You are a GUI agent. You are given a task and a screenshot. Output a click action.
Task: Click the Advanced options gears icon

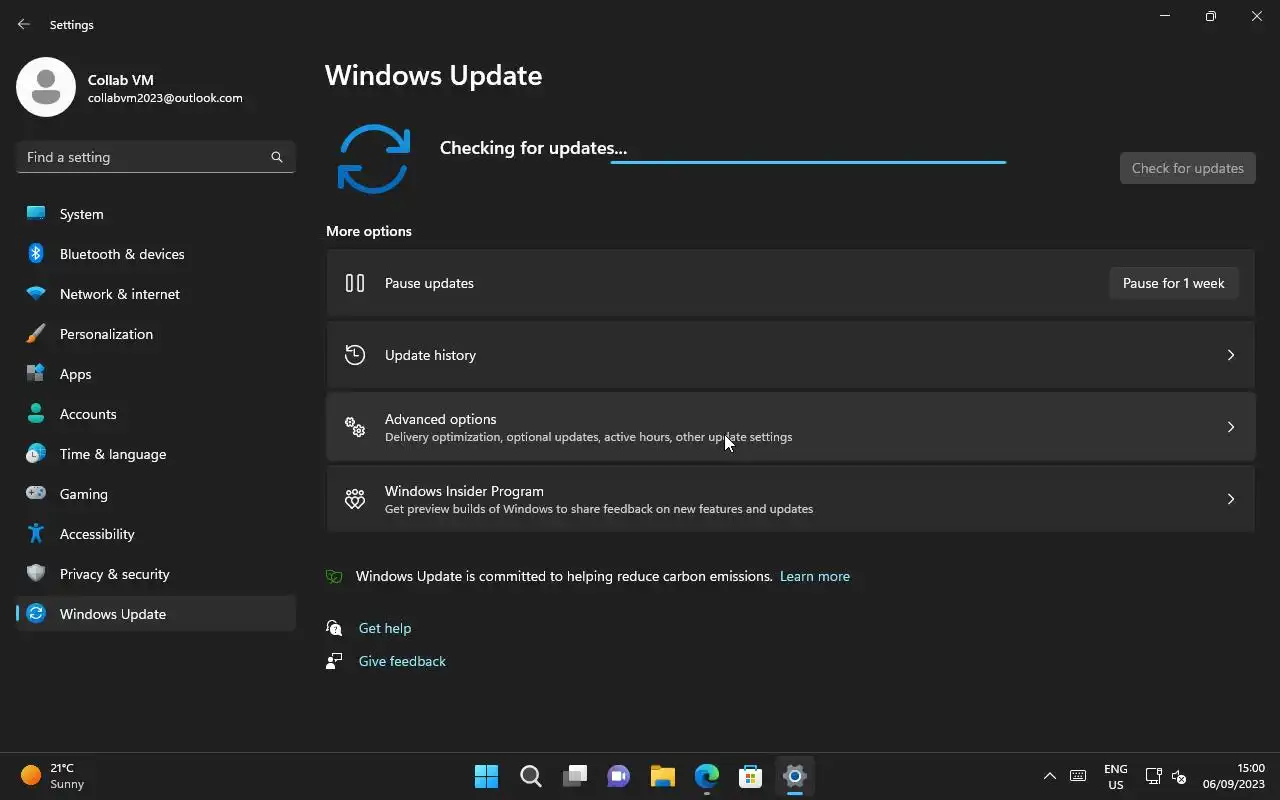pyautogui.click(x=355, y=427)
